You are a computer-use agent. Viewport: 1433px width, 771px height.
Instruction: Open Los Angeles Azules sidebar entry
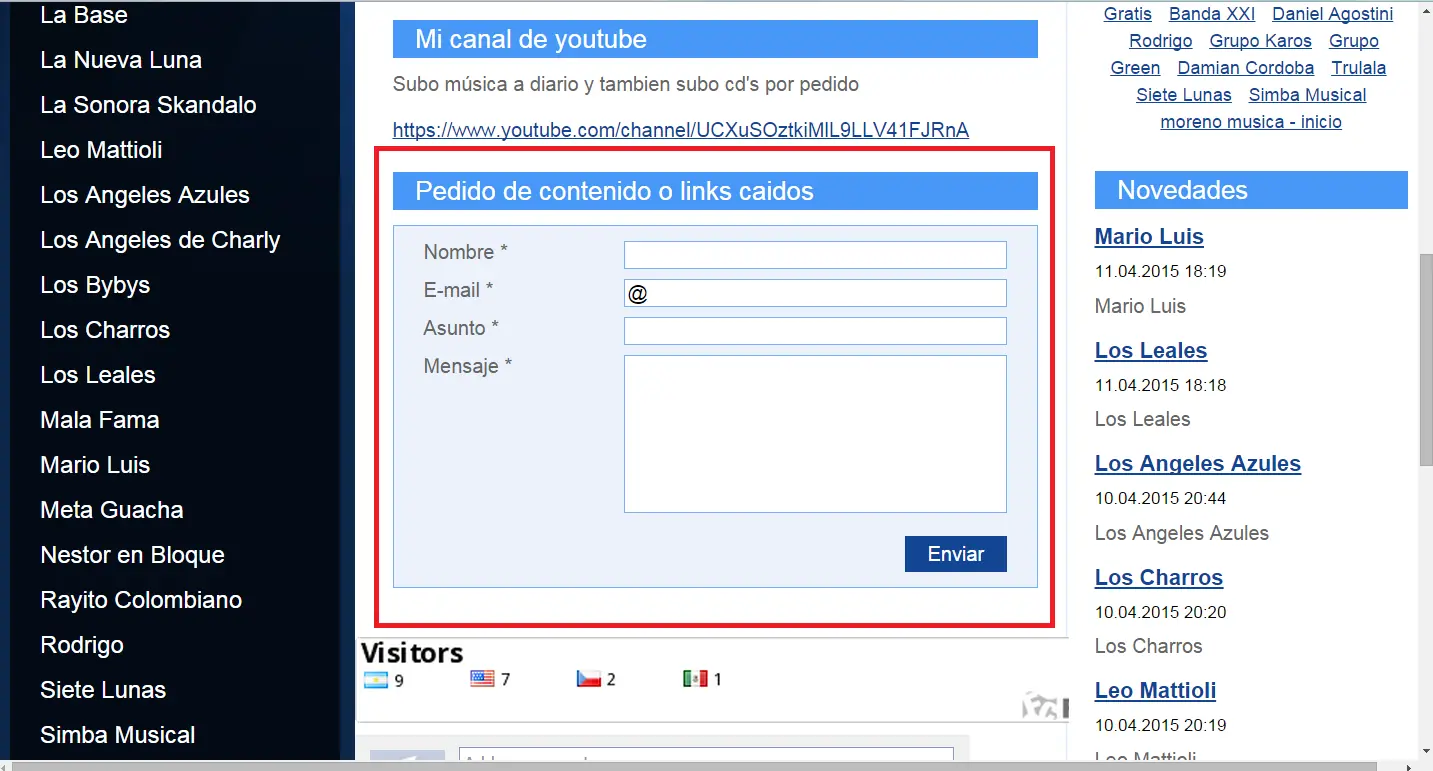(145, 195)
